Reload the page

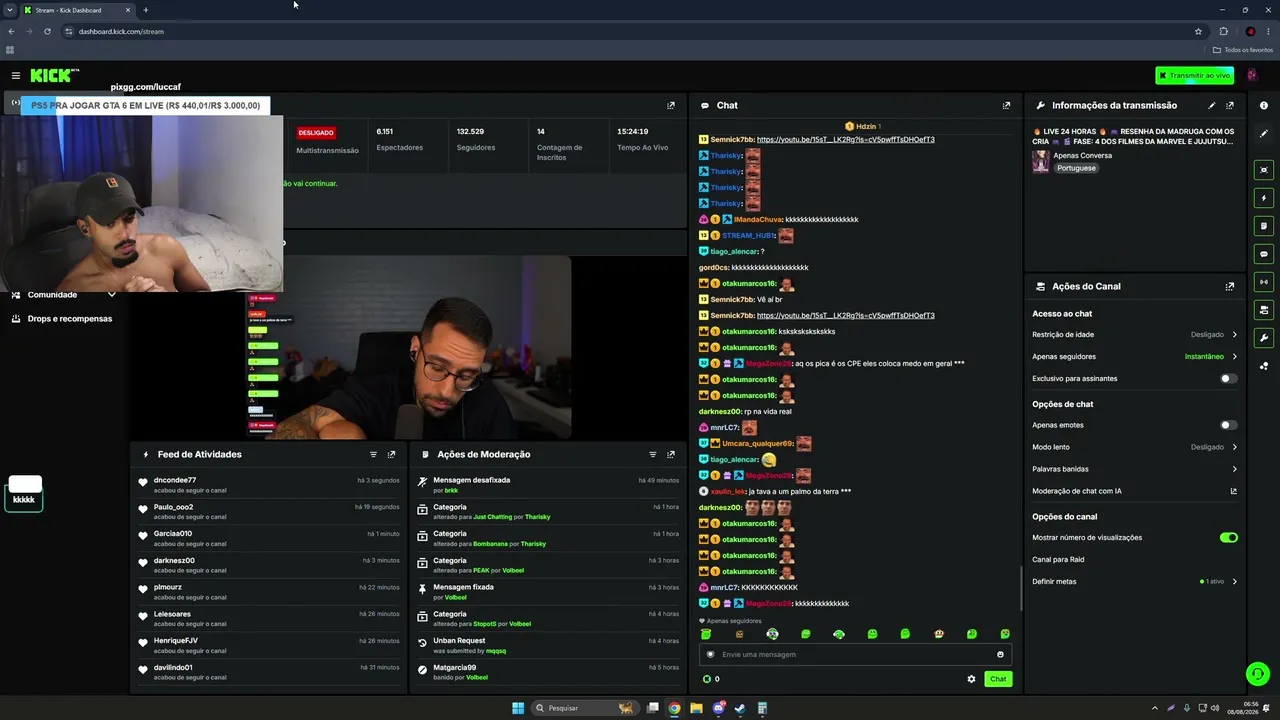[47, 31]
